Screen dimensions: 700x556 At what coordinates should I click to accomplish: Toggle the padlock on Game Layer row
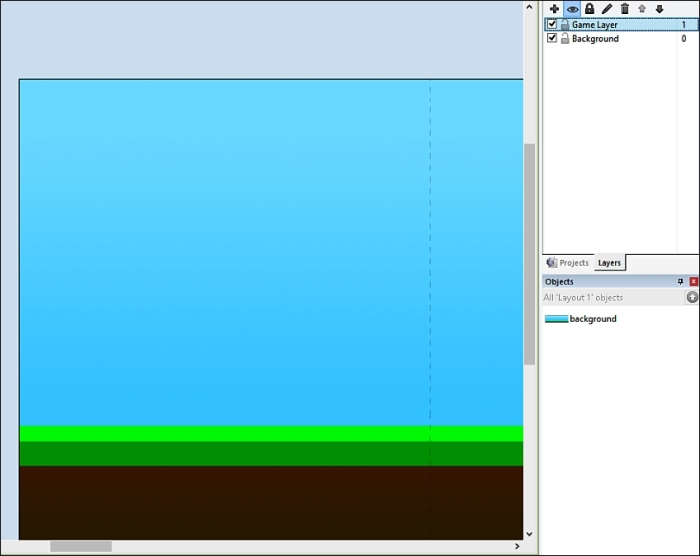point(565,25)
